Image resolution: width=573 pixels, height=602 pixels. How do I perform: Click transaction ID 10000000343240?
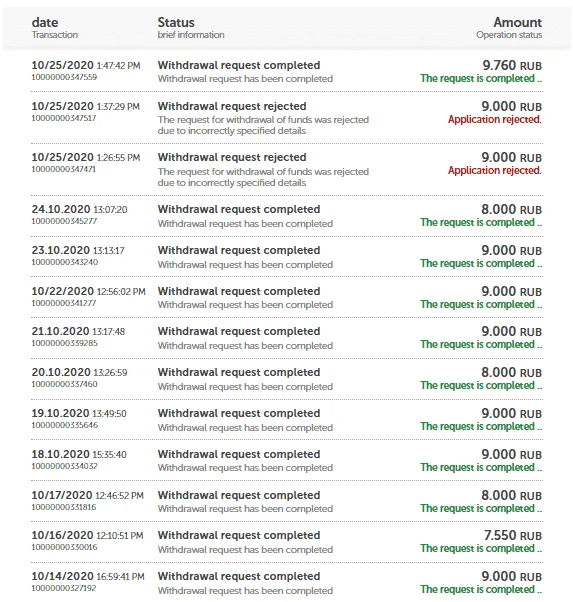[x=65, y=262]
